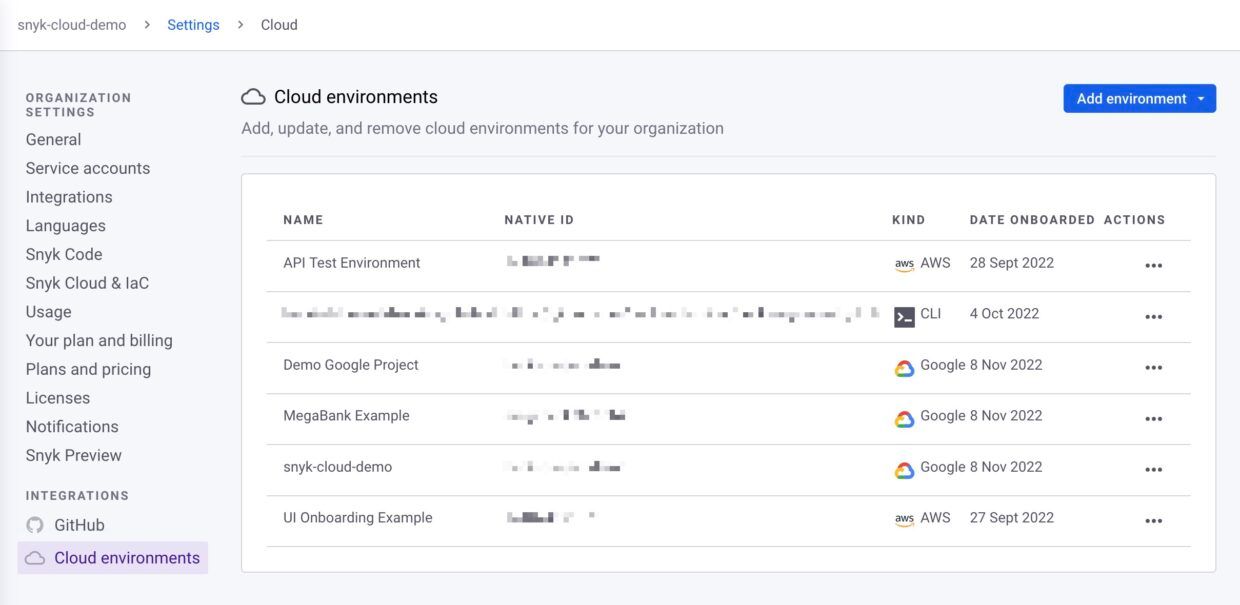This screenshot has height=605, width=1240.
Task: Open the actions menu for MegaBank Example
Action: (x=1154, y=416)
